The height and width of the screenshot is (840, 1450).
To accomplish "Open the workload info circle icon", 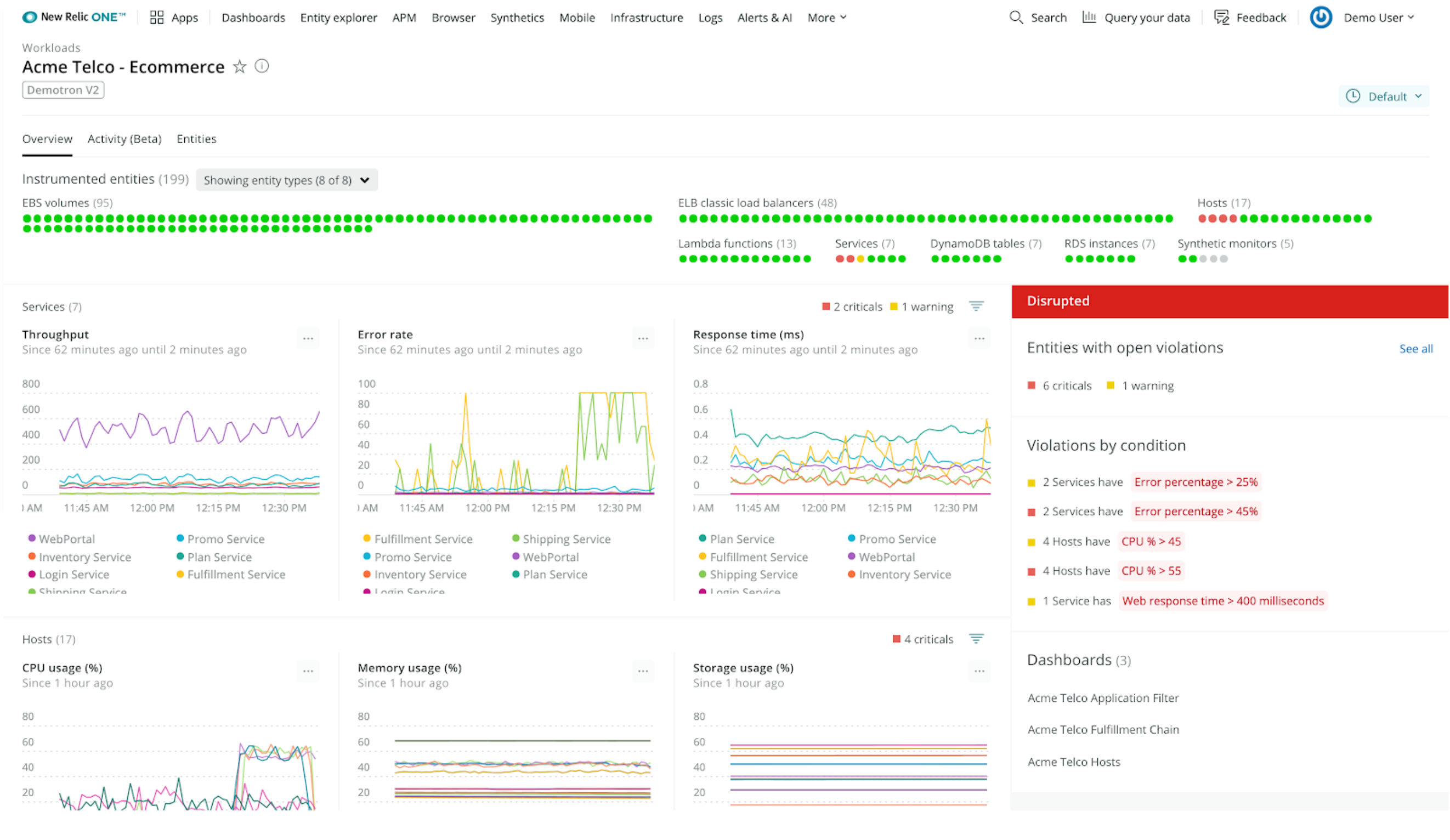I will (x=262, y=66).
